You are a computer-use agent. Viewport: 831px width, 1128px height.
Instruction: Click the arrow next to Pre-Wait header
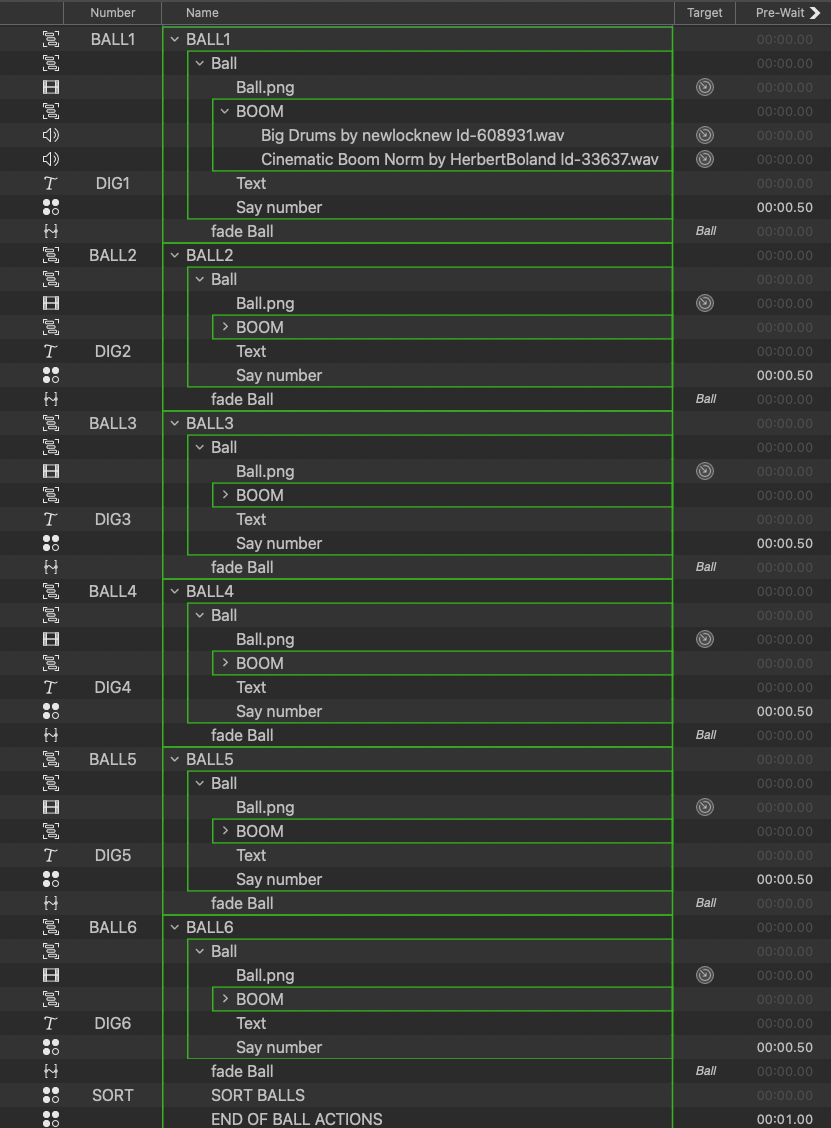tap(815, 13)
